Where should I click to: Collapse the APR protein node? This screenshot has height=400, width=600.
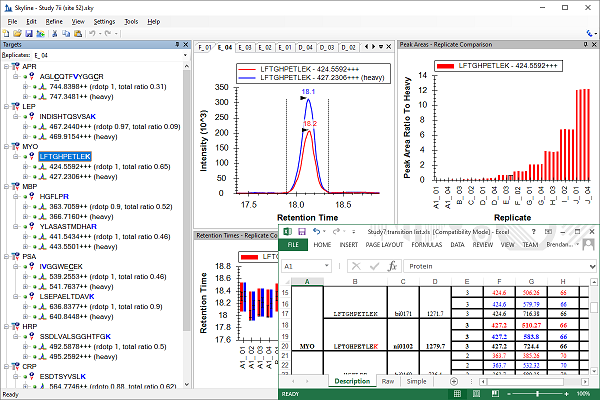[x=6, y=67]
